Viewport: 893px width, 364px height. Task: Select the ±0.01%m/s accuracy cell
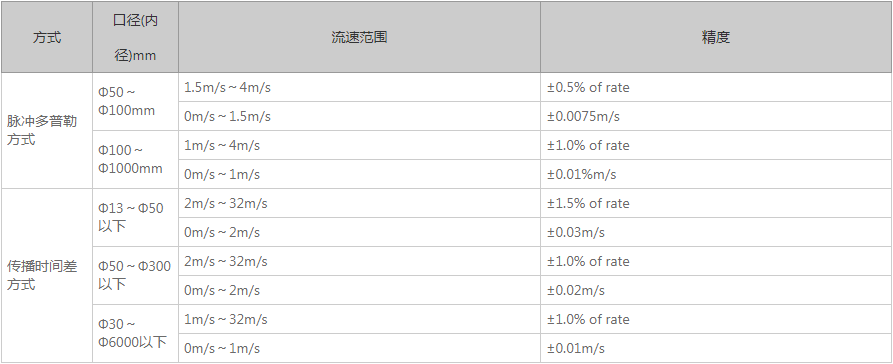(716, 174)
